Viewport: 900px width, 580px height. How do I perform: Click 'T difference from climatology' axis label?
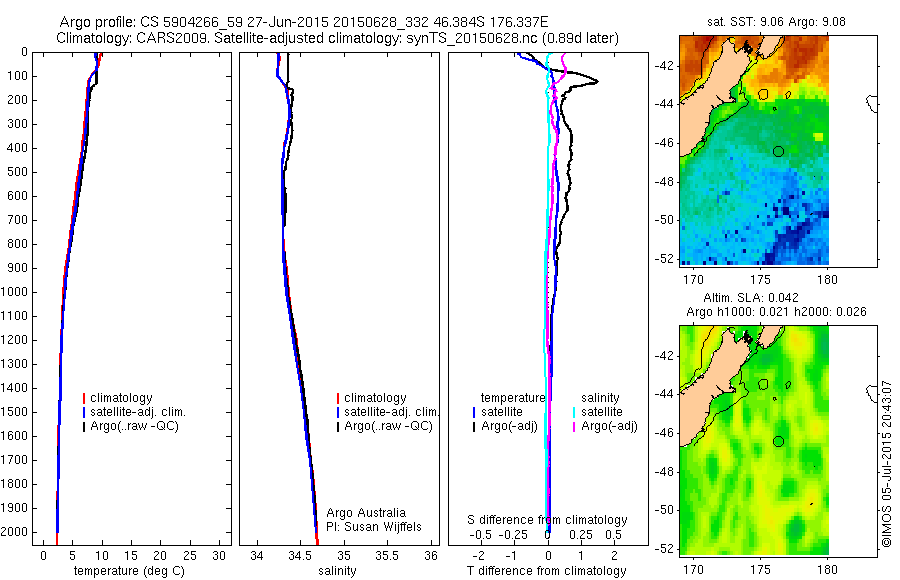click(x=546, y=571)
